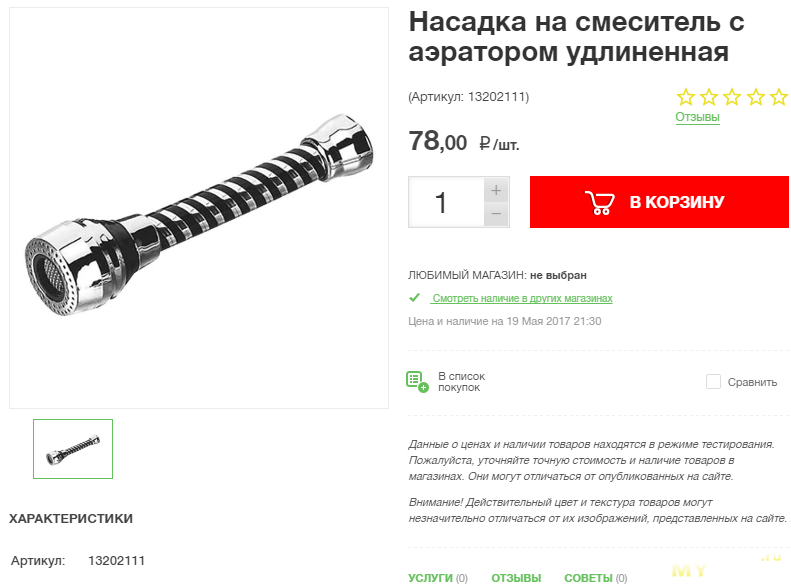Enable the Сравнить compare checkbox

[713, 382]
